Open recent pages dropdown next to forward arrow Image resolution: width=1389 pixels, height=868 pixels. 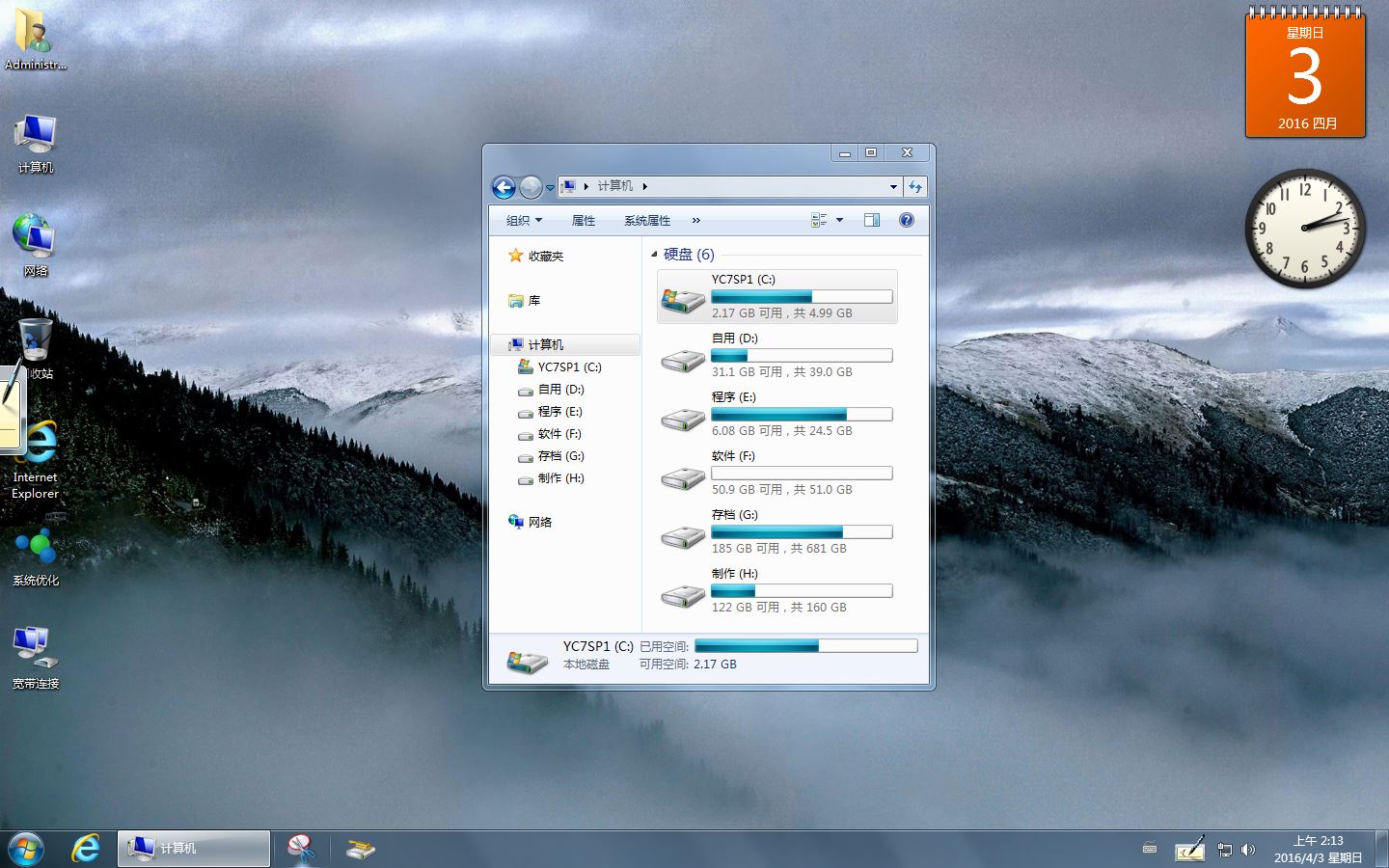click(x=550, y=188)
